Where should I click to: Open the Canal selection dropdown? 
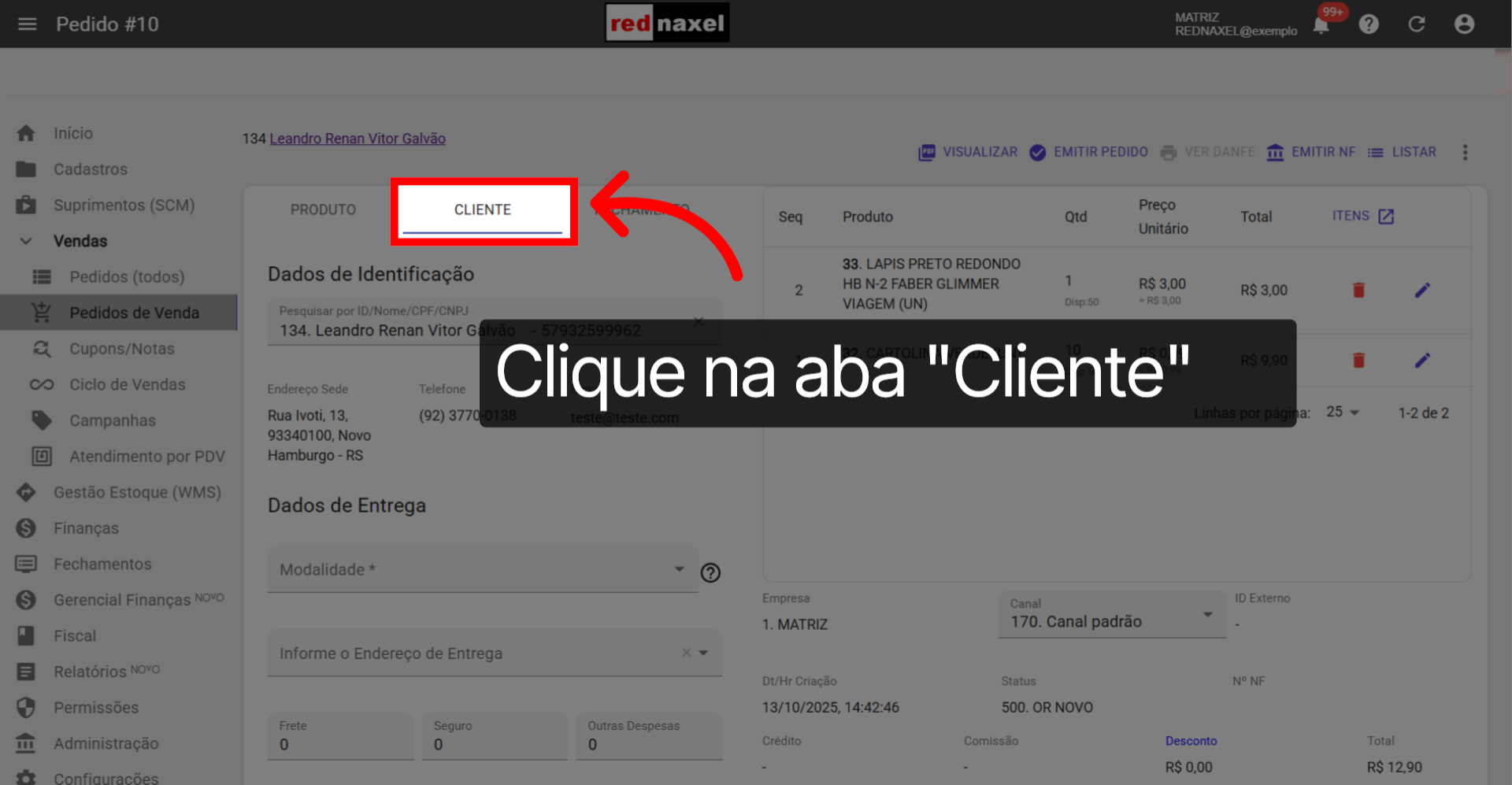[x=1207, y=614]
